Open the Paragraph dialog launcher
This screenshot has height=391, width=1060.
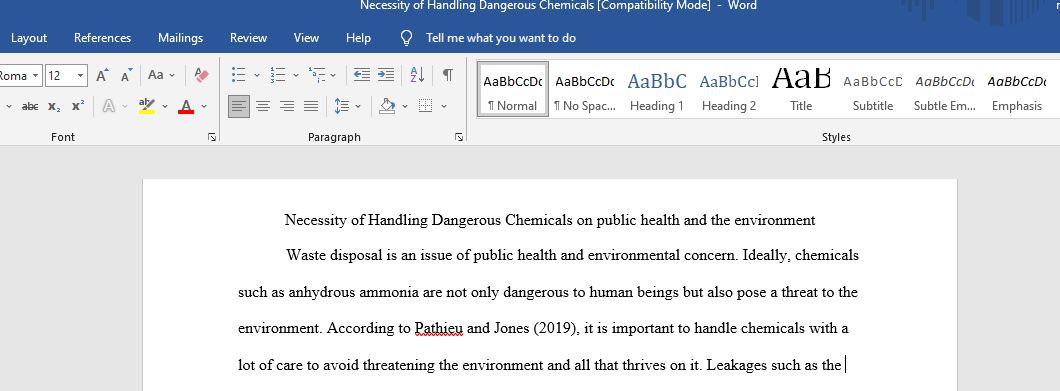(459, 137)
